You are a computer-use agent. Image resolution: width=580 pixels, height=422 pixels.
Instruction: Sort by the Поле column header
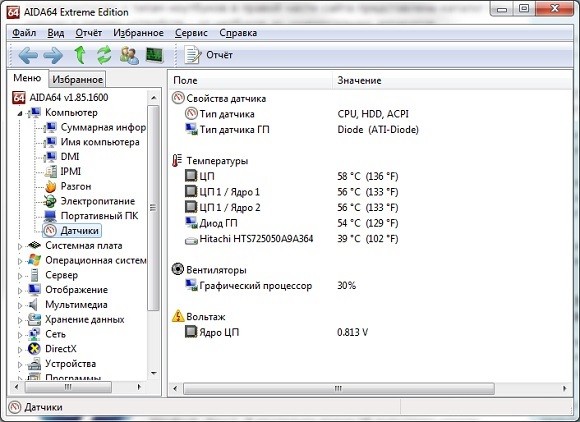tap(251, 80)
